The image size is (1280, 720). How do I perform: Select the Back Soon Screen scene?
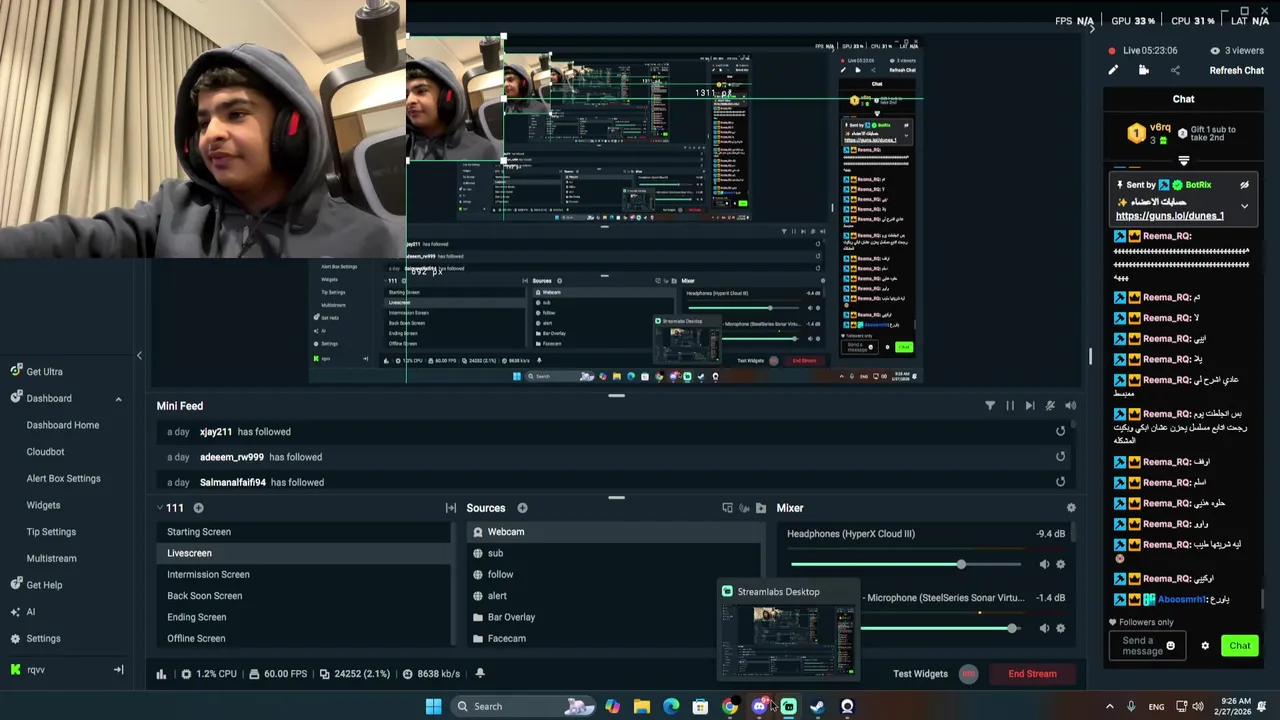click(x=305, y=596)
